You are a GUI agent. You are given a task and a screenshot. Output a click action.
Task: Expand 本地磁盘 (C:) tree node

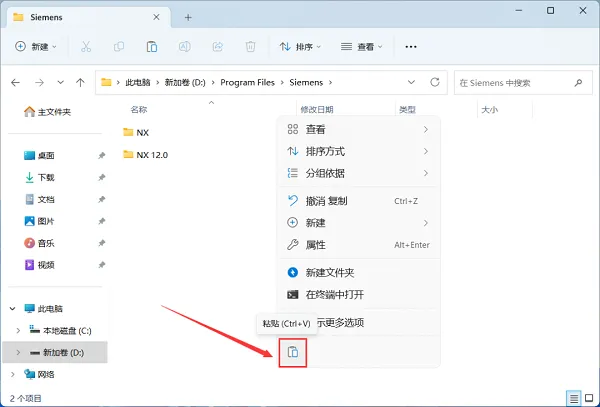pyautogui.click(x=18, y=330)
